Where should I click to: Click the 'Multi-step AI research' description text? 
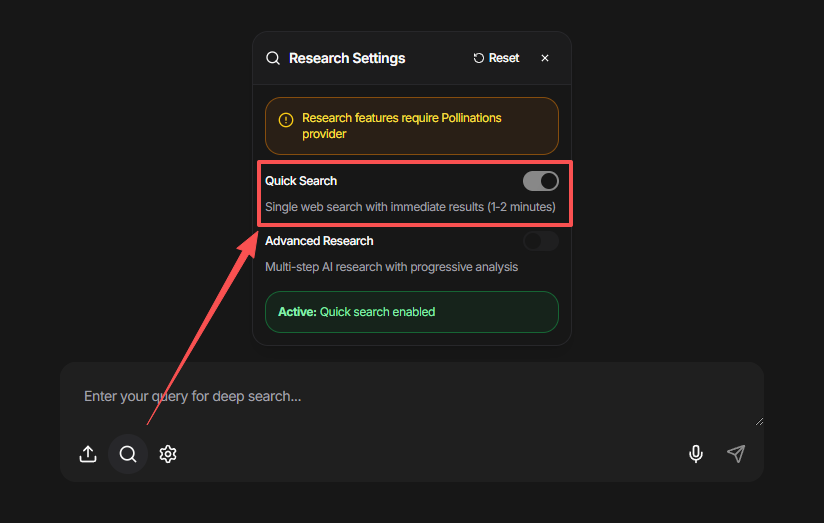point(391,267)
